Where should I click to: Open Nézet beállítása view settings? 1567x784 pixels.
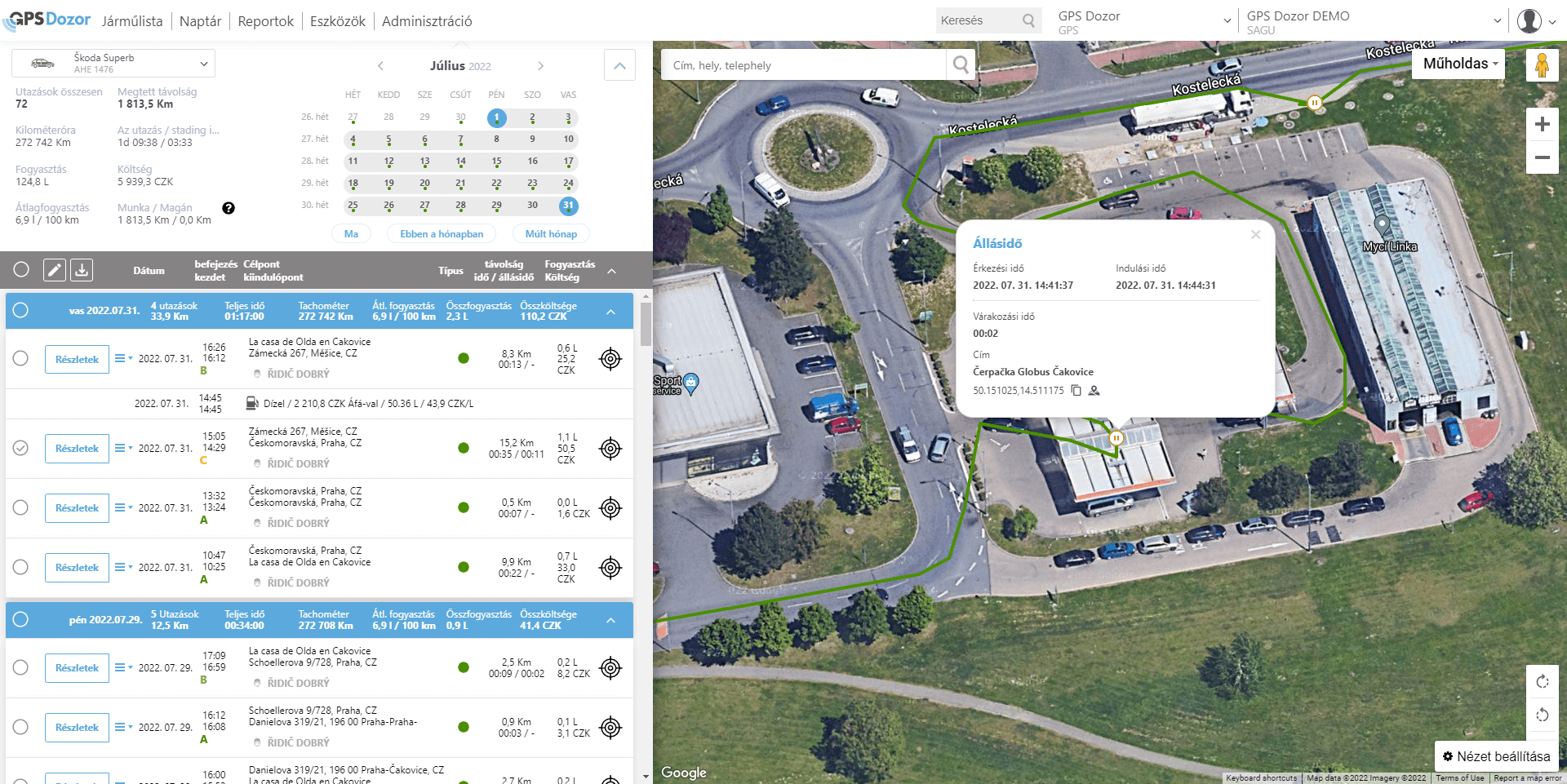point(1497,756)
